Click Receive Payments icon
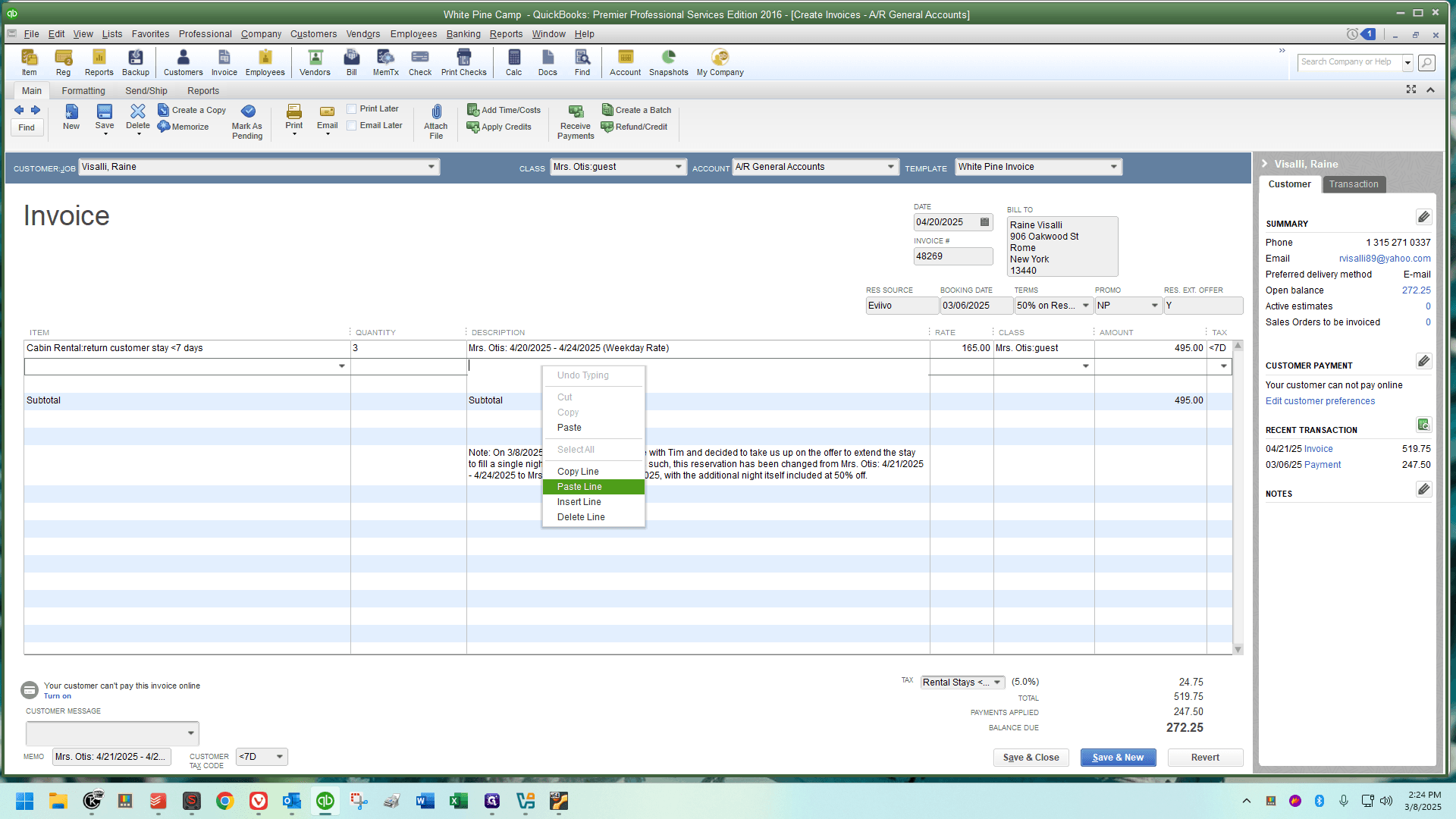Screen dimensions: 1456x819 pos(576,121)
